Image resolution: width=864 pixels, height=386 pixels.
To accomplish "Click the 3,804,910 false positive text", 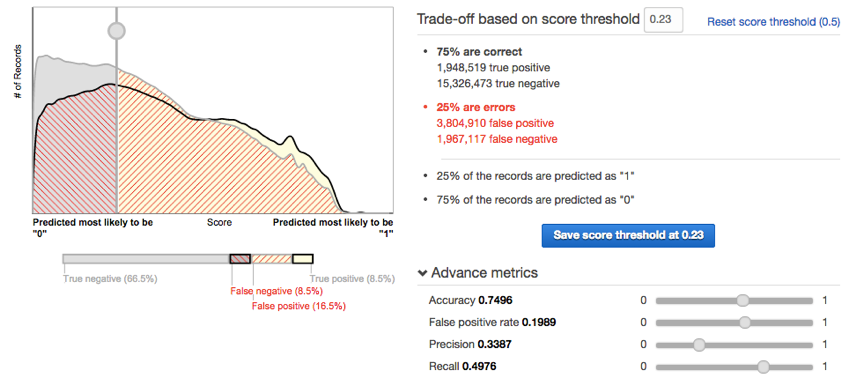I will [x=495, y=123].
